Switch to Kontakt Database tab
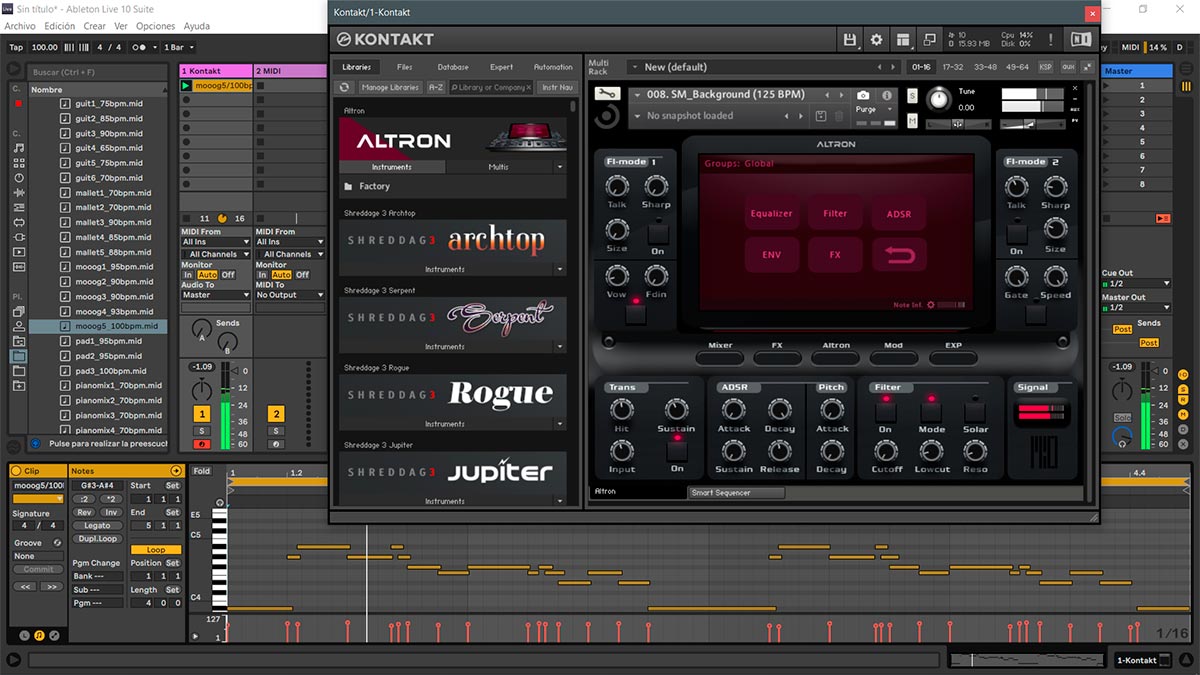The image size is (1200, 675). (453, 67)
